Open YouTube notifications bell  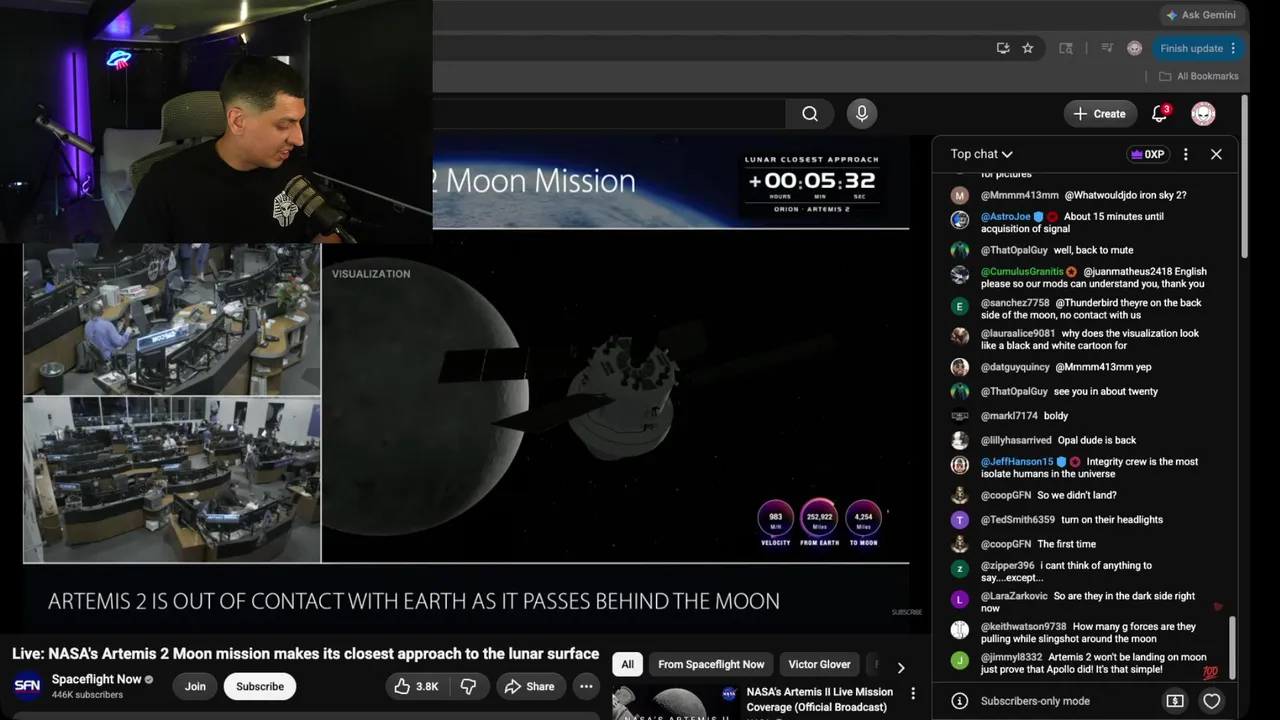point(1160,114)
